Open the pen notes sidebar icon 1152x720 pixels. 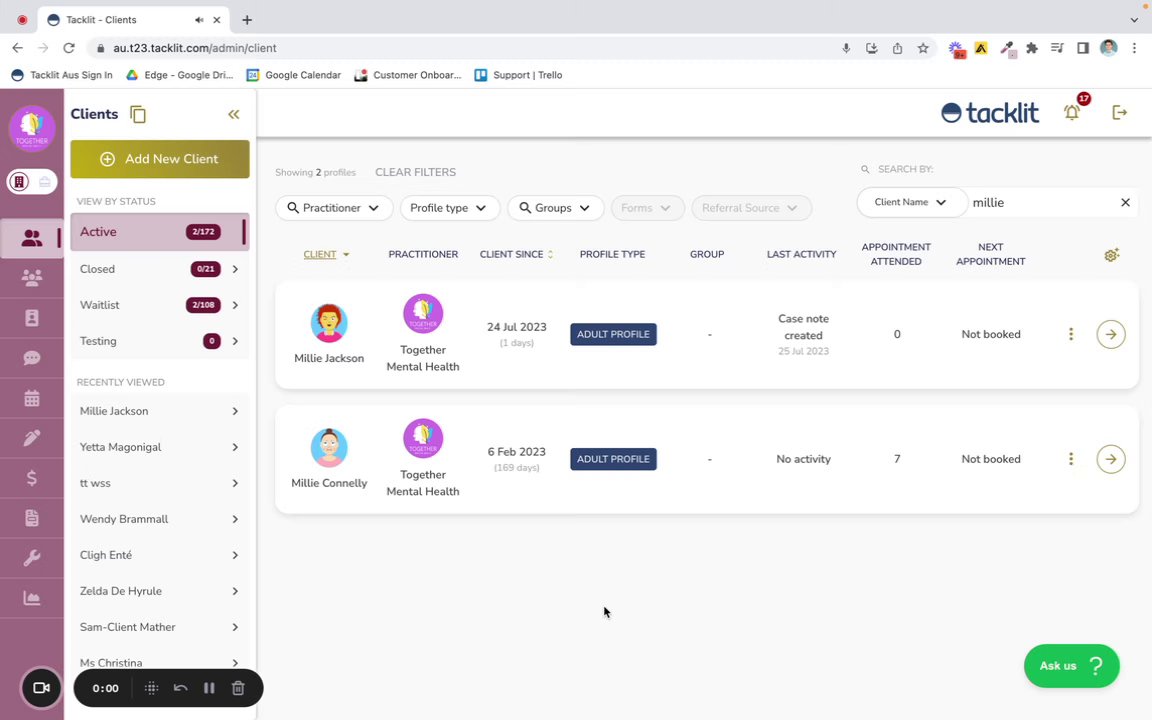point(32,438)
